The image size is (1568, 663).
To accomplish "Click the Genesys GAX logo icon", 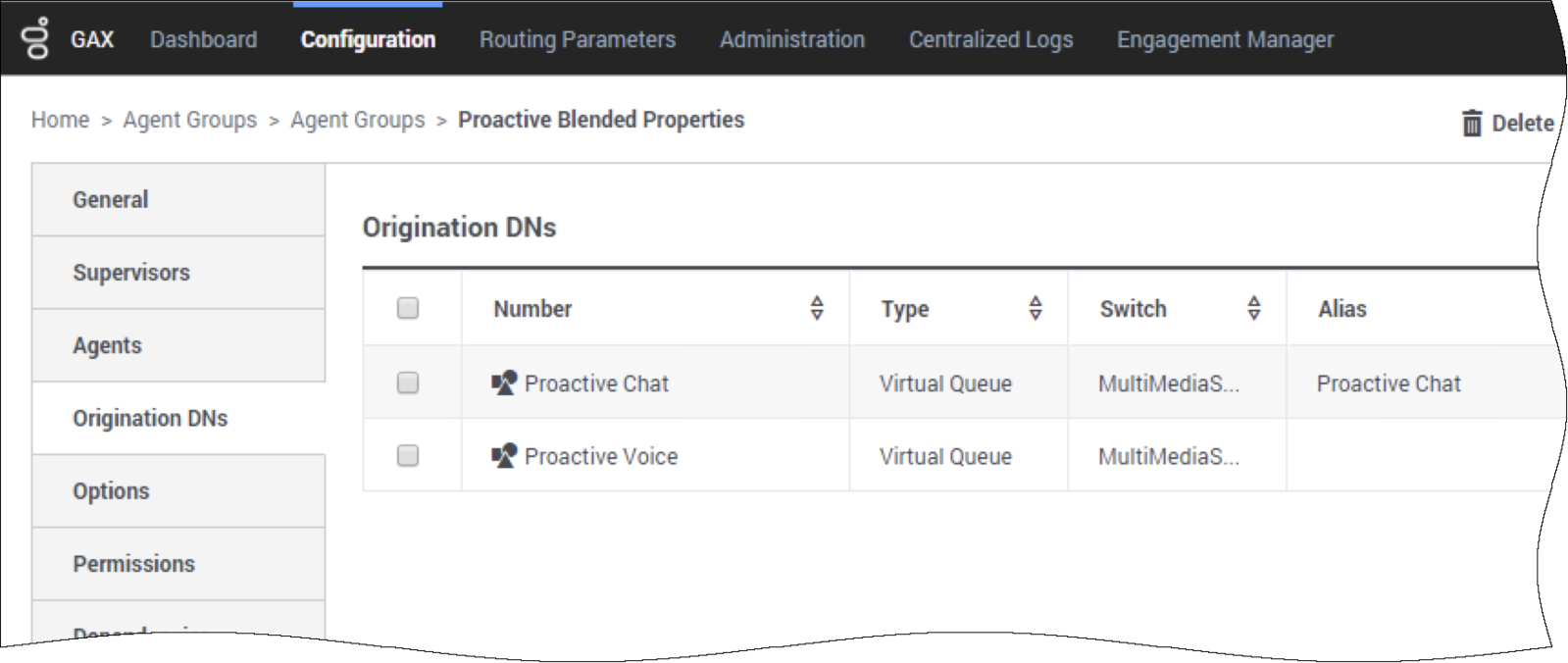I will point(37,38).
